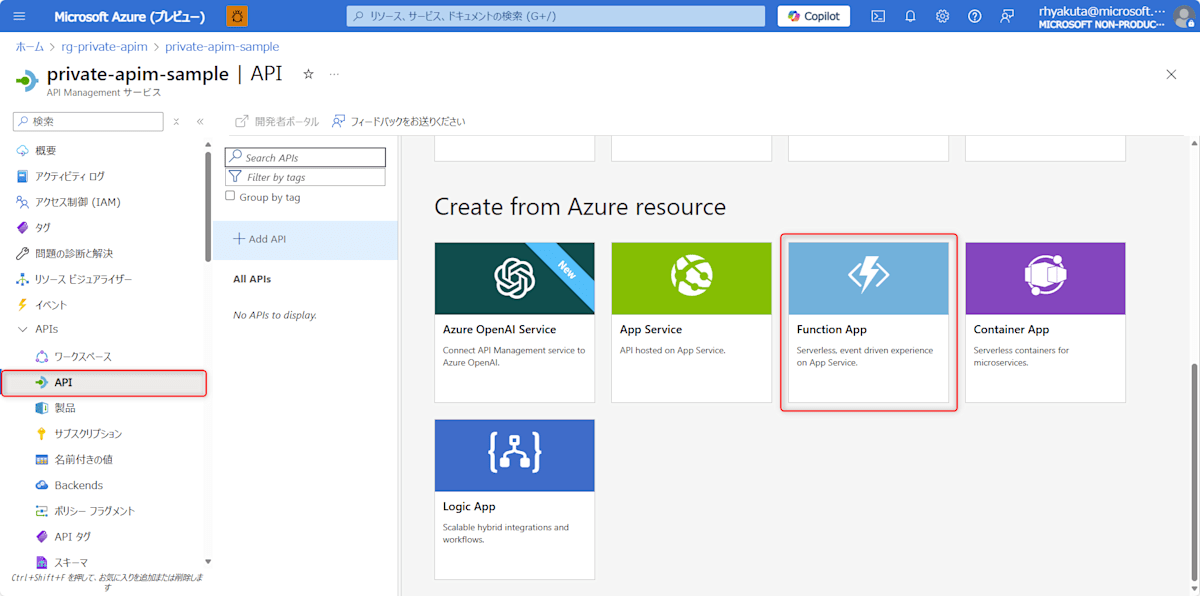Open 開発者ポータル from the toolbar
The image size is (1200, 596).
click(277, 121)
